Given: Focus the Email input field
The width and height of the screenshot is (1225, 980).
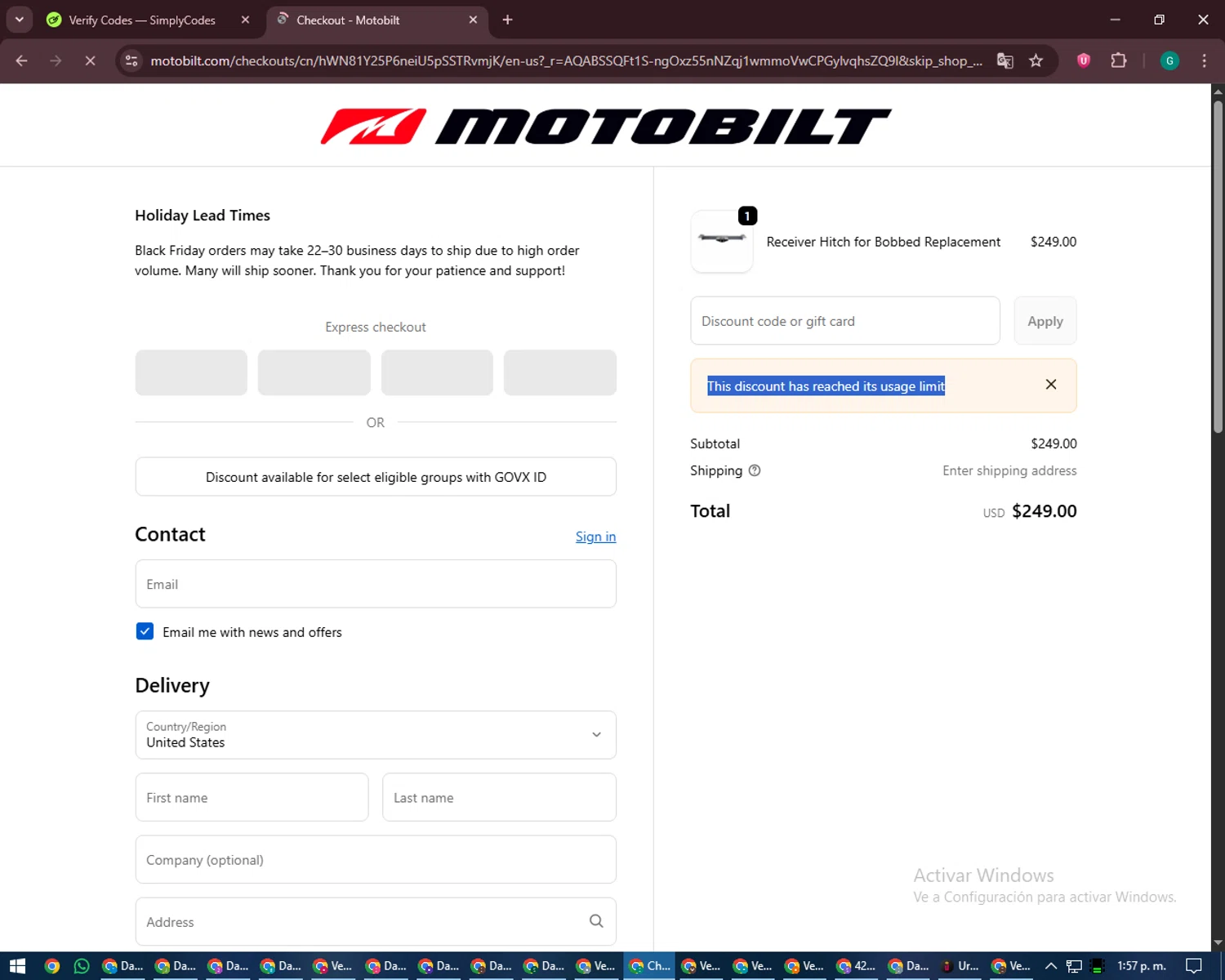Looking at the screenshot, I should 376,584.
